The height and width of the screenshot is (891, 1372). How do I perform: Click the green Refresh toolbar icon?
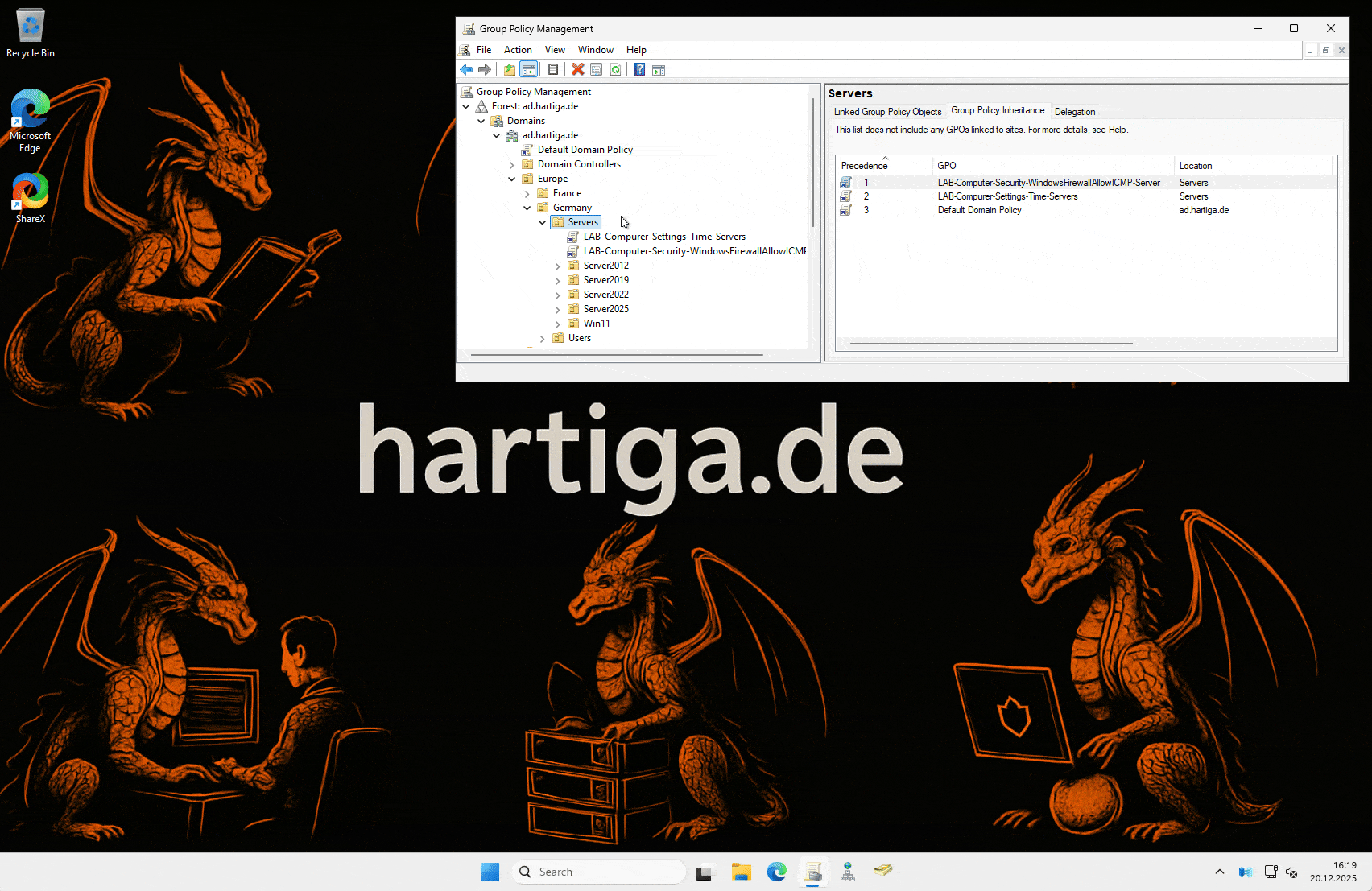(x=615, y=70)
